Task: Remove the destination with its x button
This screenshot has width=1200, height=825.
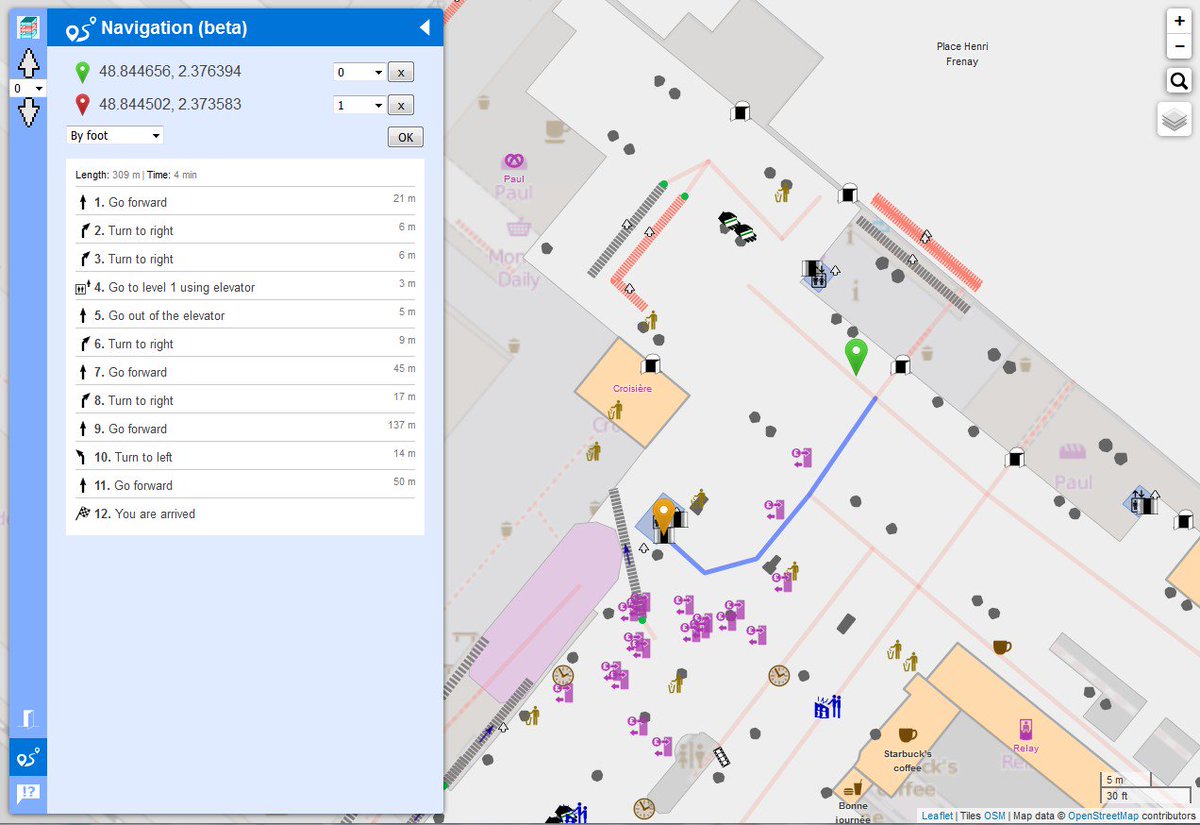Action: tap(401, 105)
